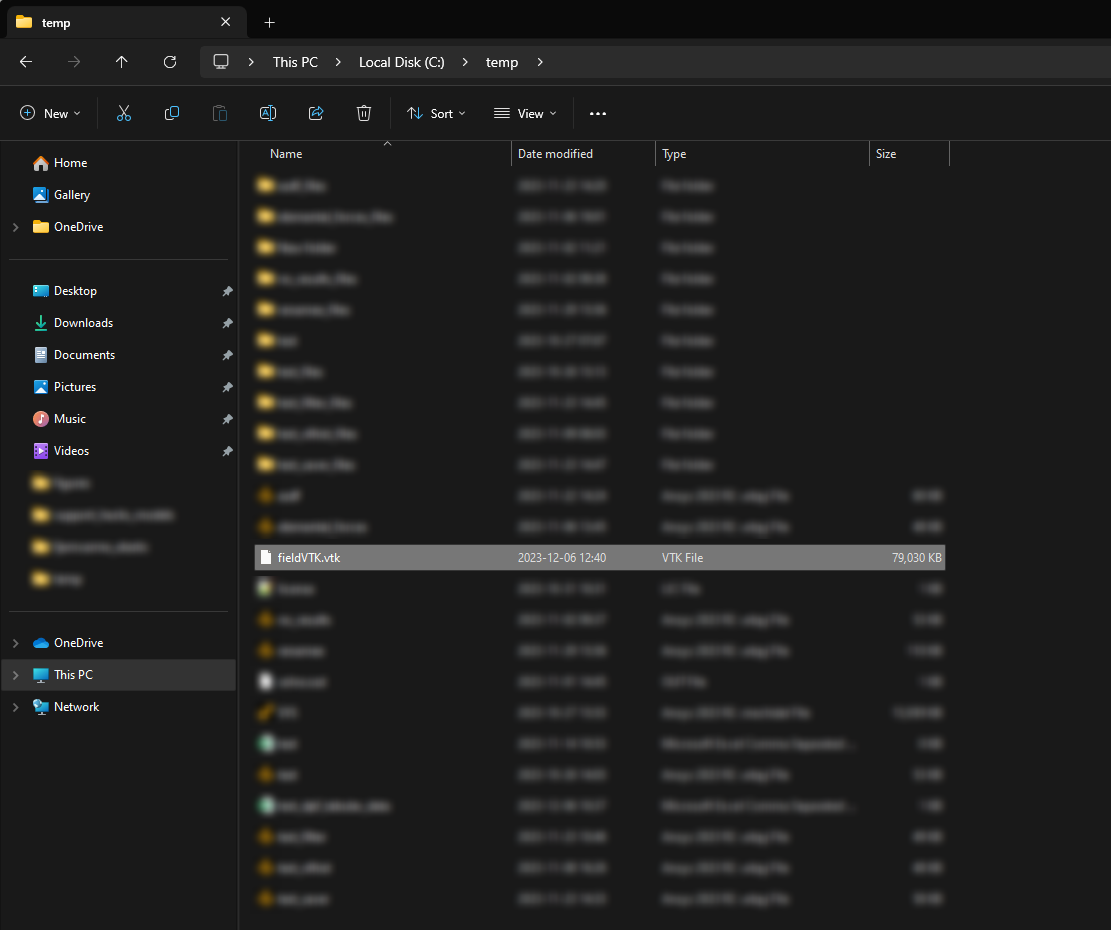This screenshot has height=930, width=1111.
Task: Open Home from the sidebar
Action: click(73, 163)
